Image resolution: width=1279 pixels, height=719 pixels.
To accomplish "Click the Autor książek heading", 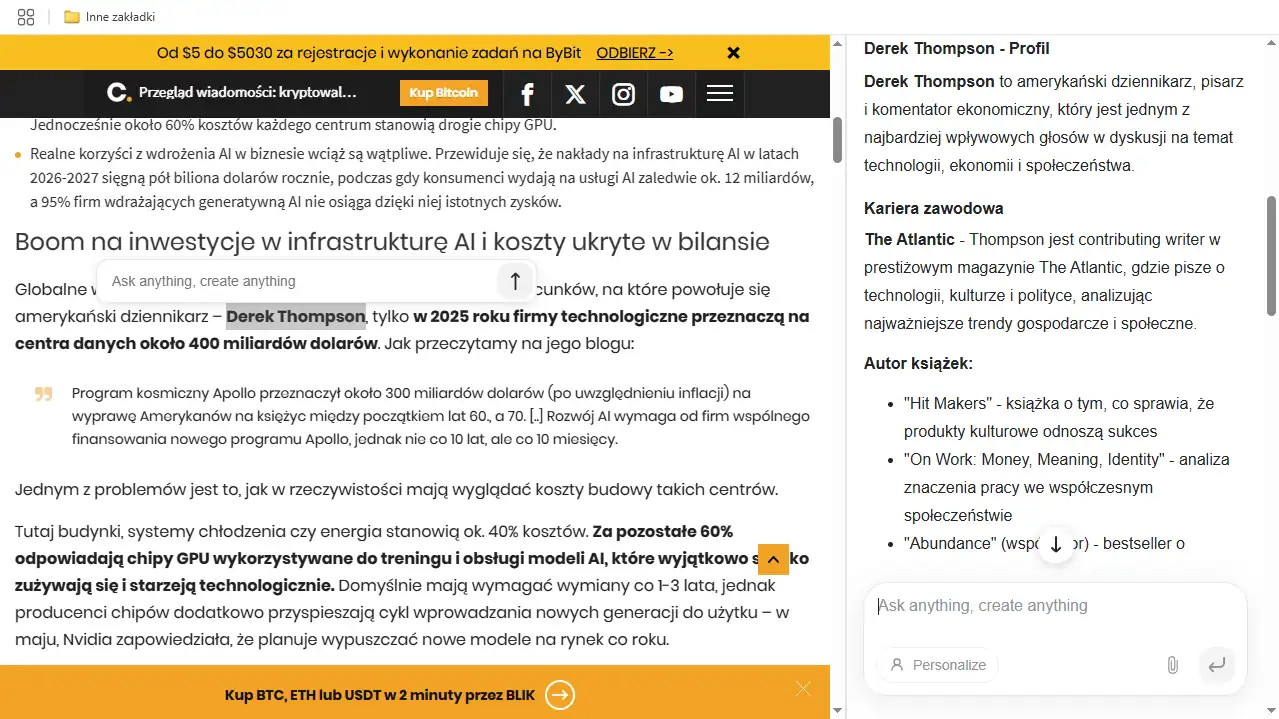I will coord(918,364).
